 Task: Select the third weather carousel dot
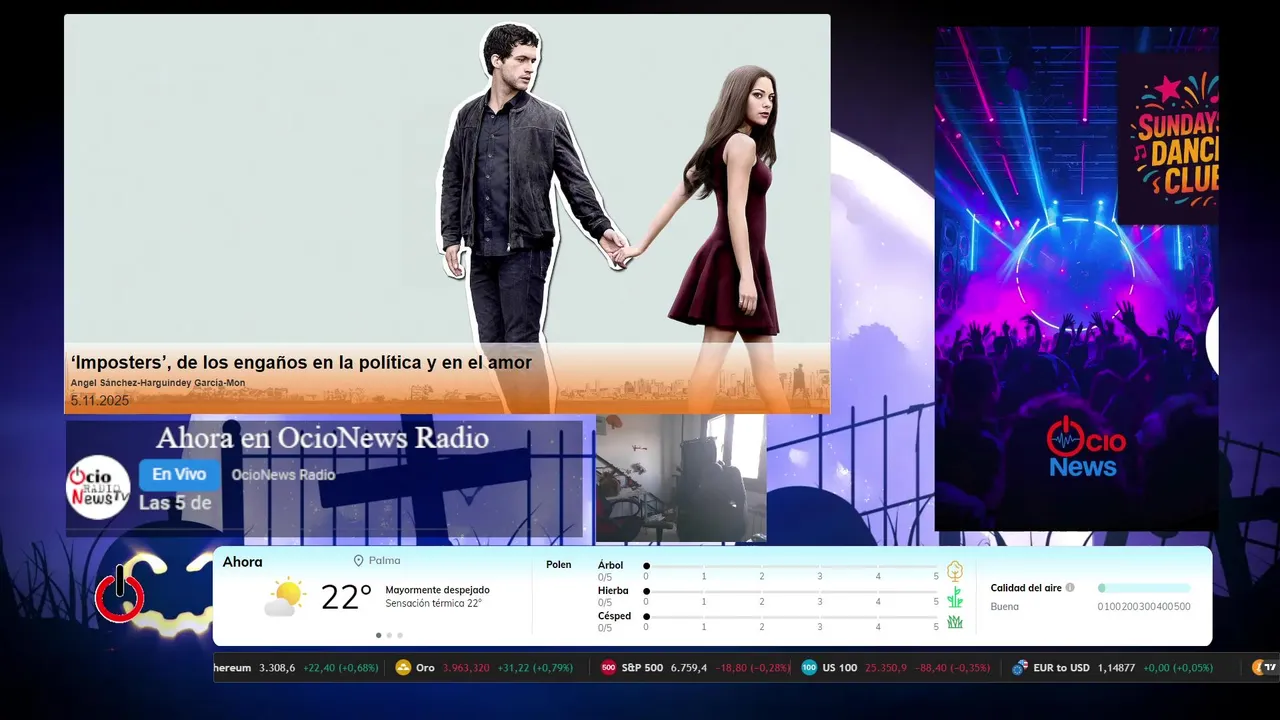[400, 635]
